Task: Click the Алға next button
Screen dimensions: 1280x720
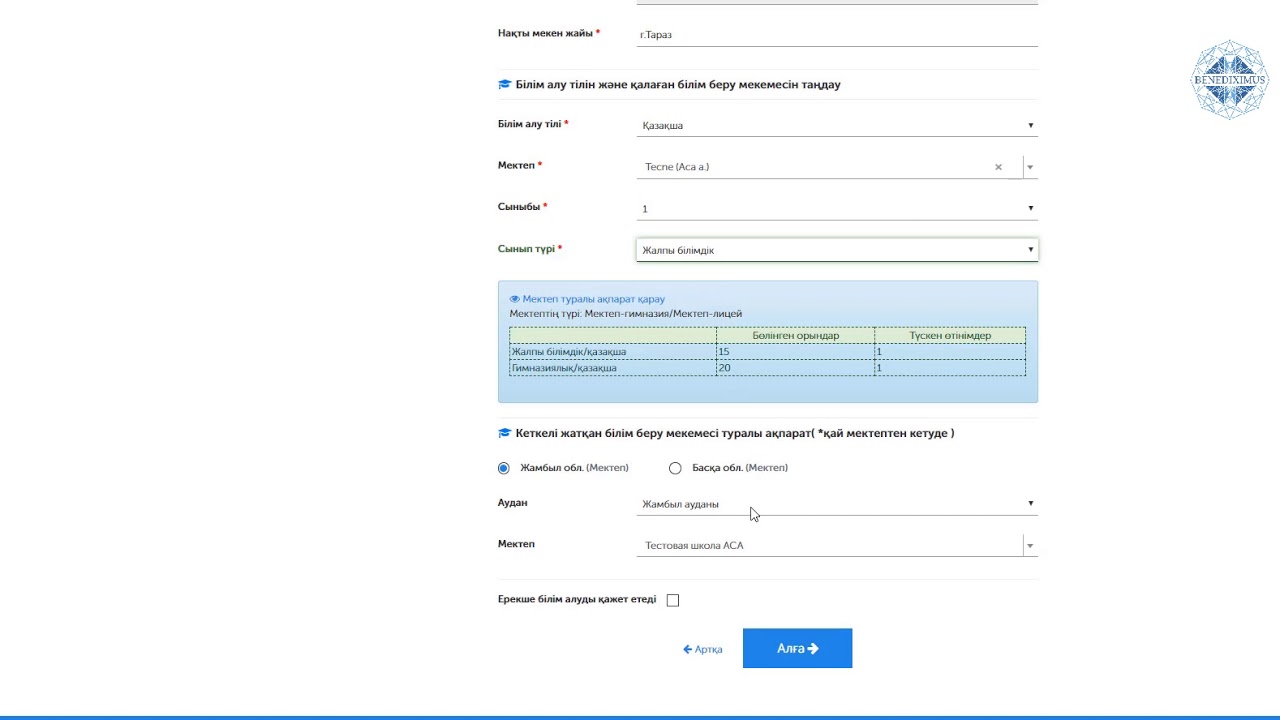Action: (797, 648)
